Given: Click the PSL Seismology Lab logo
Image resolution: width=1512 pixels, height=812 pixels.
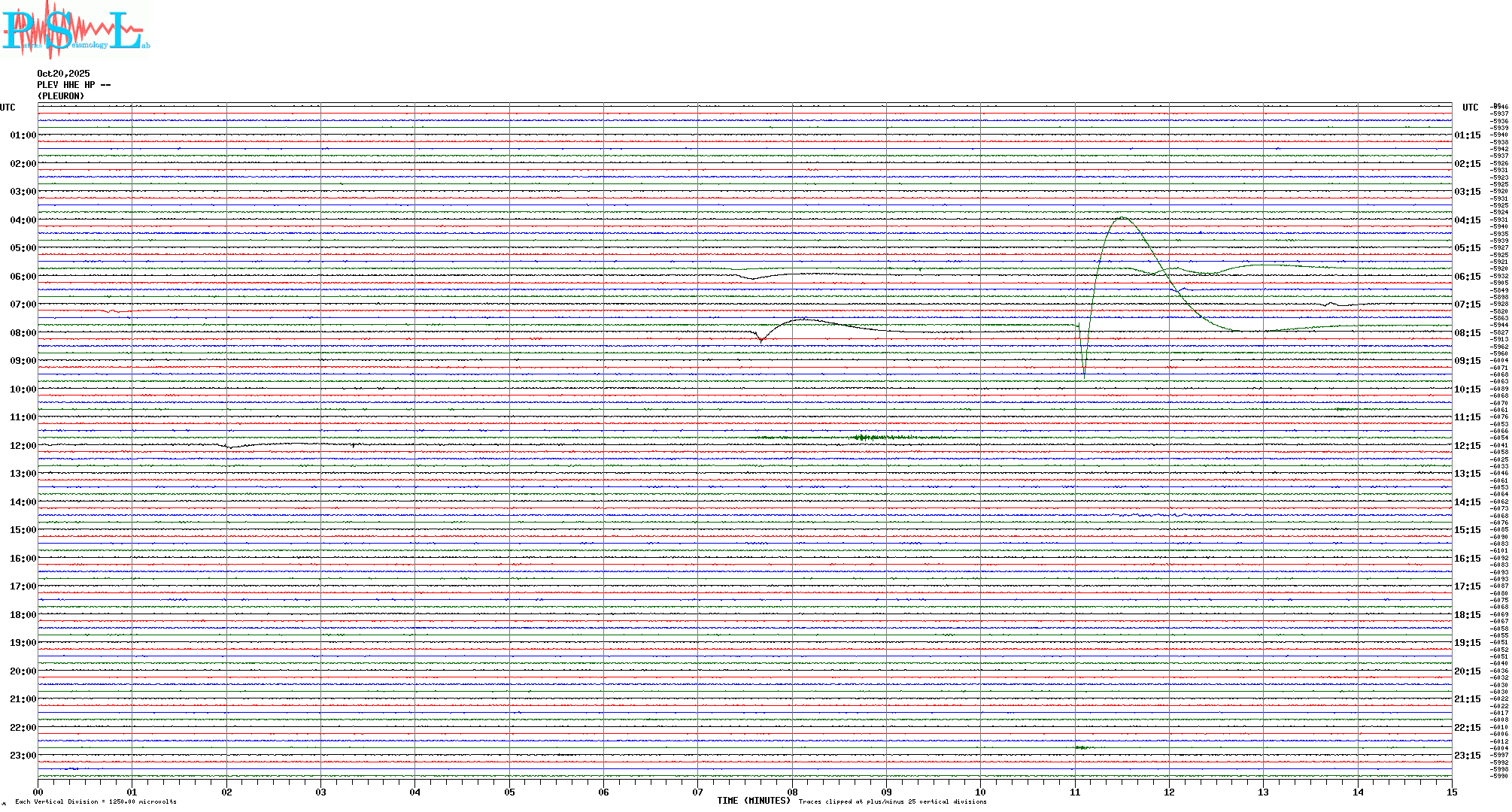Looking at the screenshot, I should tap(75, 30).
